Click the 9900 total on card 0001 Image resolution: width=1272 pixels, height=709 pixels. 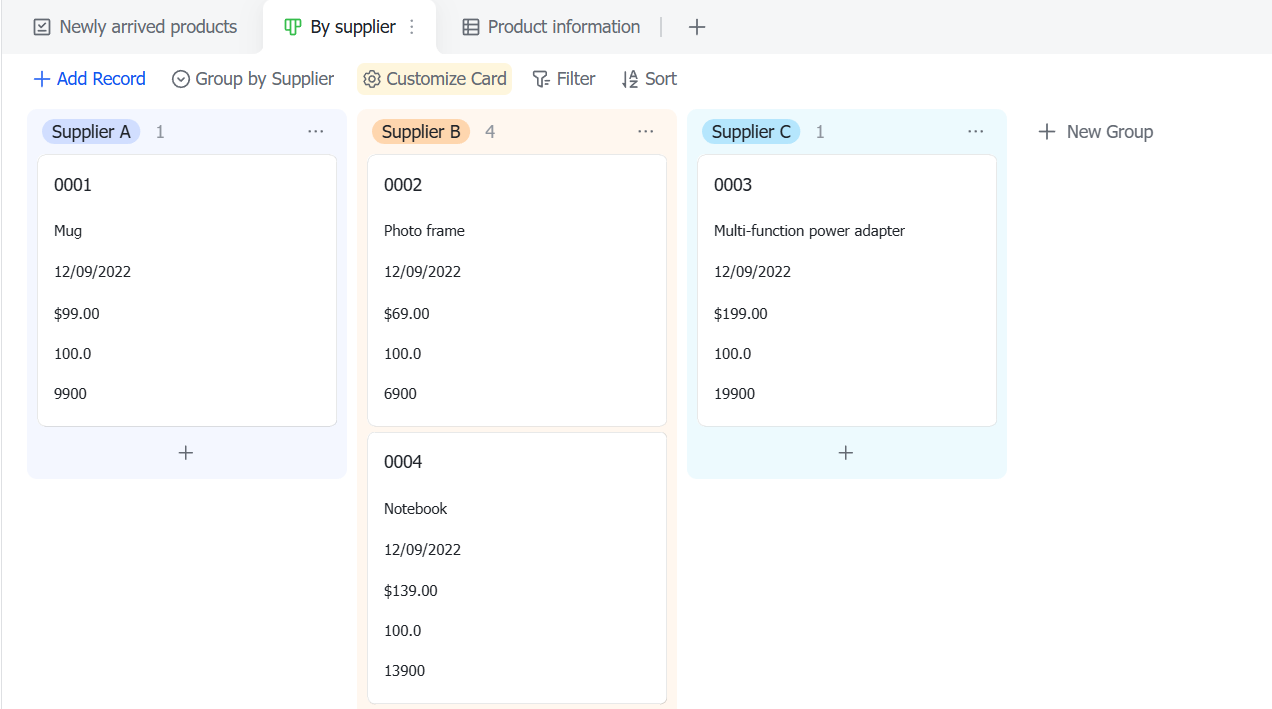(70, 394)
